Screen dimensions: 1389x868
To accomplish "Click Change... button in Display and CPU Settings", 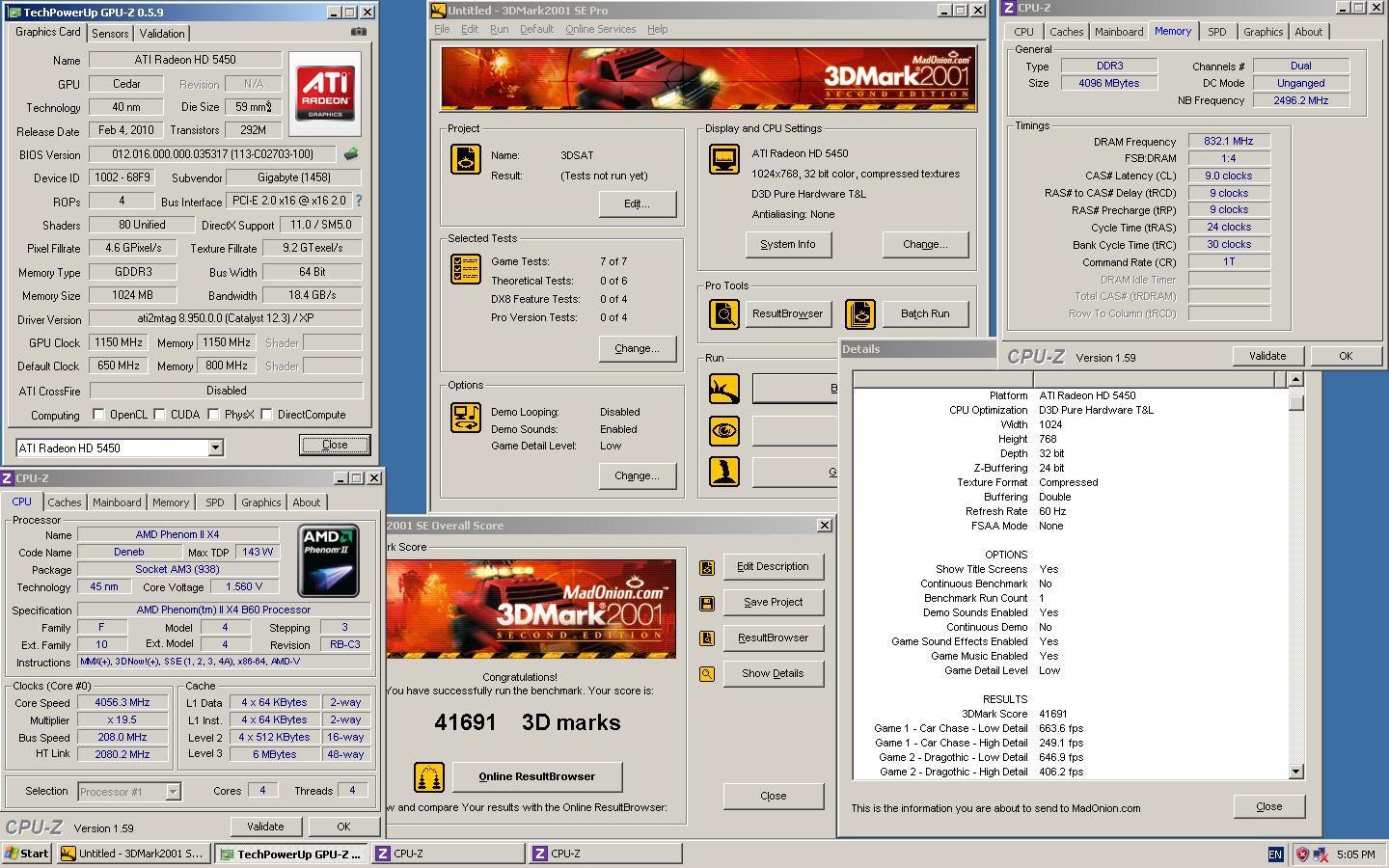I will (x=925, y=244).
